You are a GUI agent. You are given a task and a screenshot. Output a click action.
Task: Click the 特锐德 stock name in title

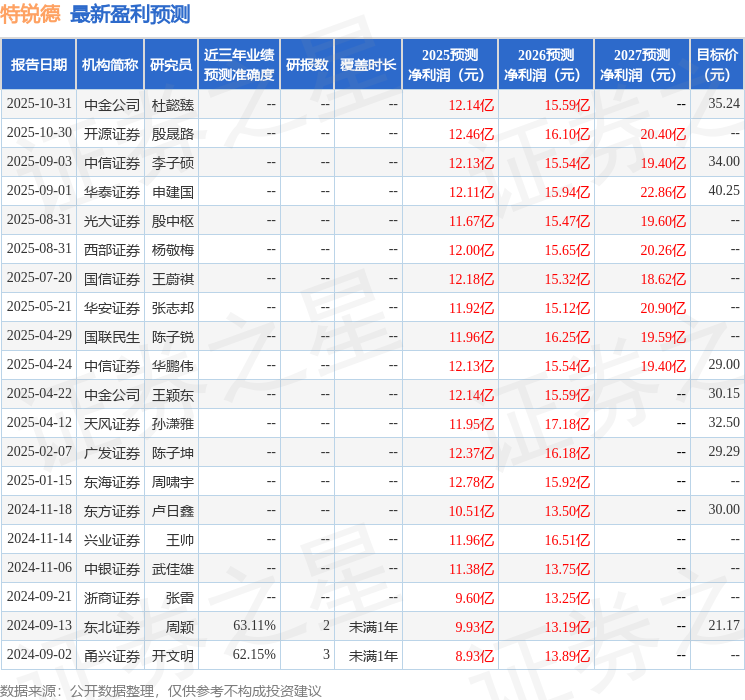coord(31,14)
